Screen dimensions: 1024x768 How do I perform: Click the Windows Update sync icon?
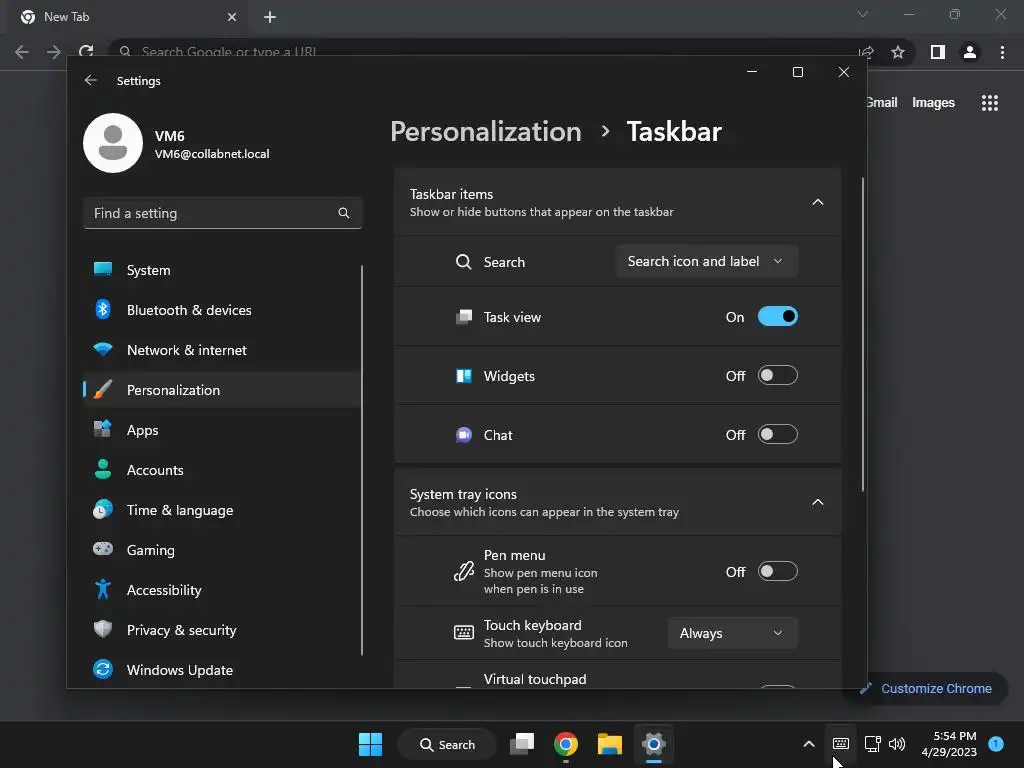(x=103, y=669)
